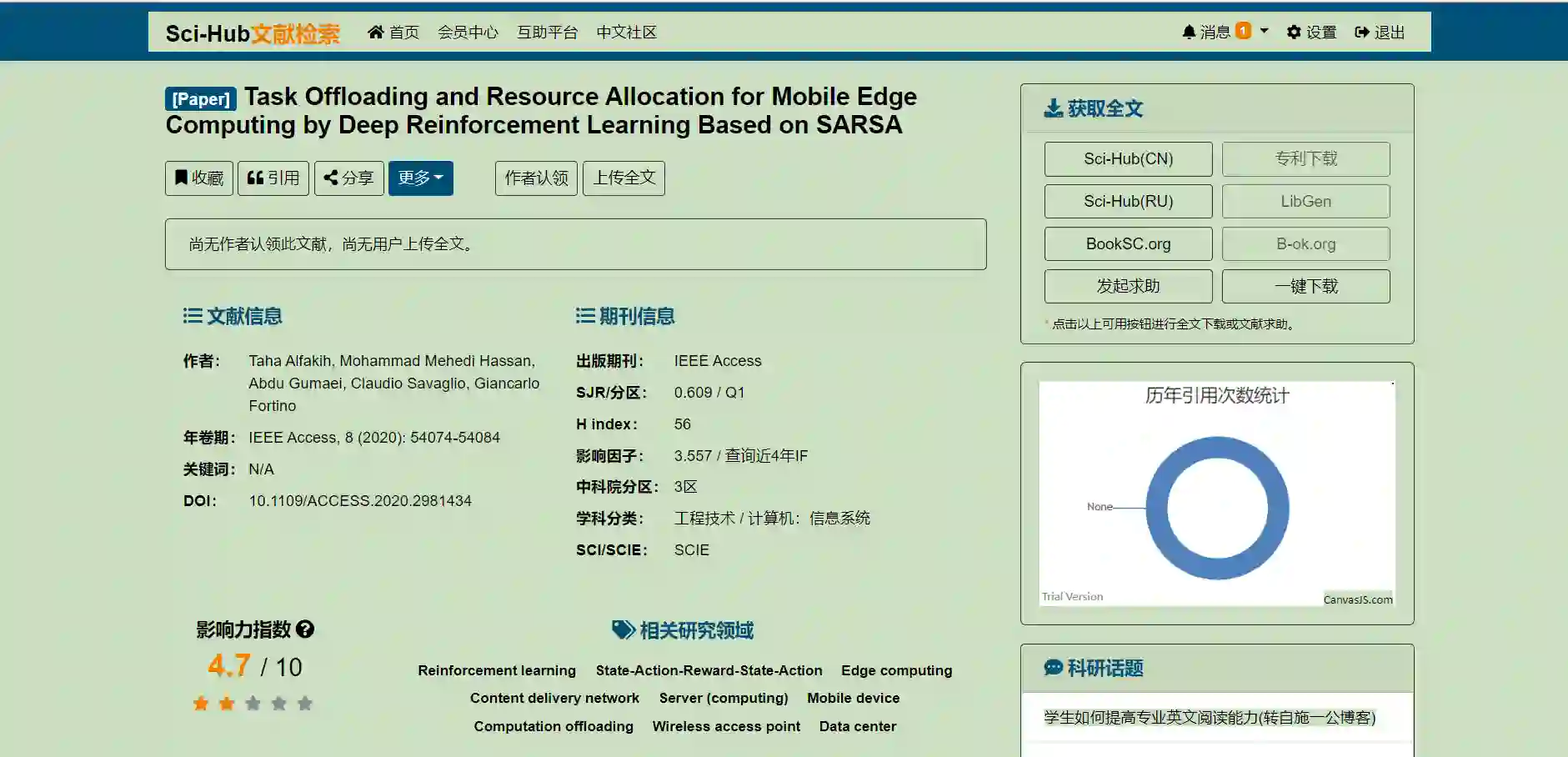The height and width of the screenshot is (757, 1568).
Task: Expand the 消息 dropdown caret
Action: point(1264,31)
